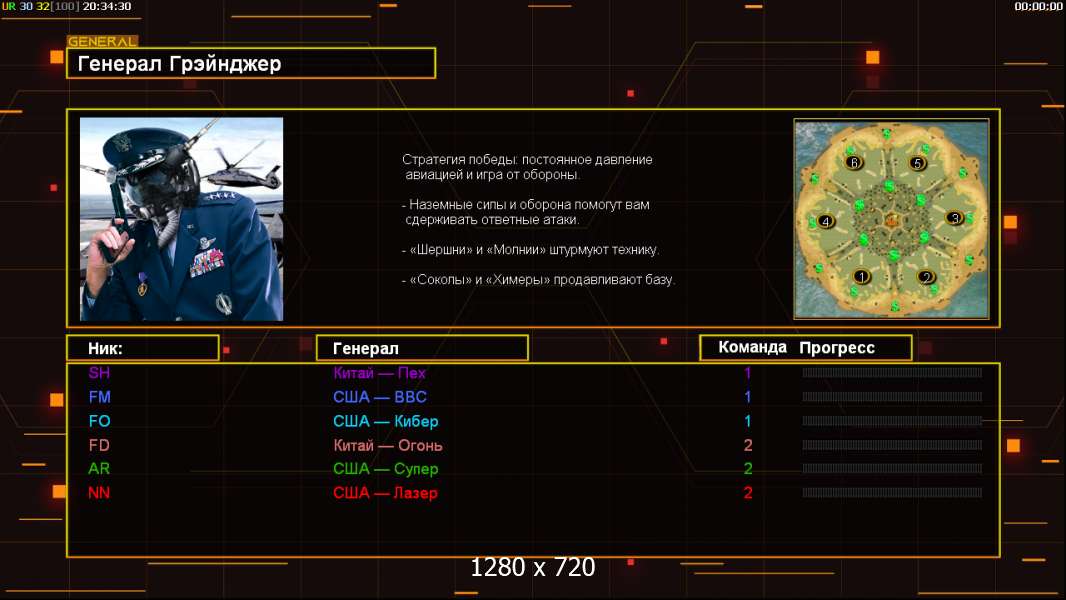Select player nickname "NN"
Viewport: 1066px width, 600px height.
pos(99,493)
